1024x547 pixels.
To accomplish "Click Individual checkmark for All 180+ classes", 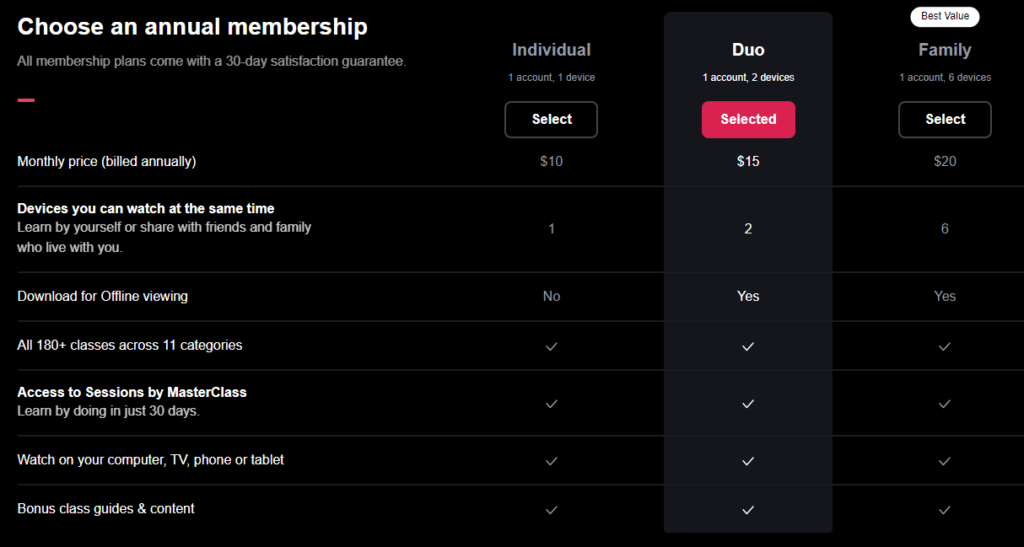I will 551,346.
